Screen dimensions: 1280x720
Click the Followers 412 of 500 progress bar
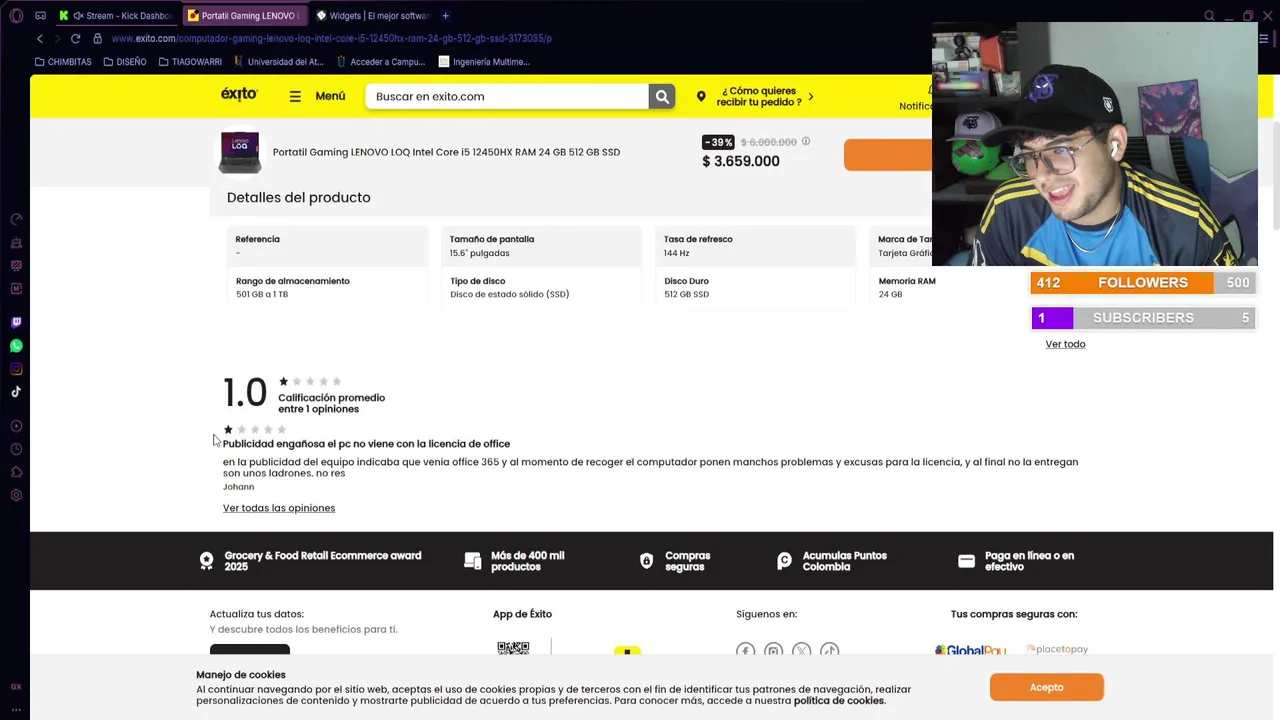pyautogui.click(x=1143, y=283)
